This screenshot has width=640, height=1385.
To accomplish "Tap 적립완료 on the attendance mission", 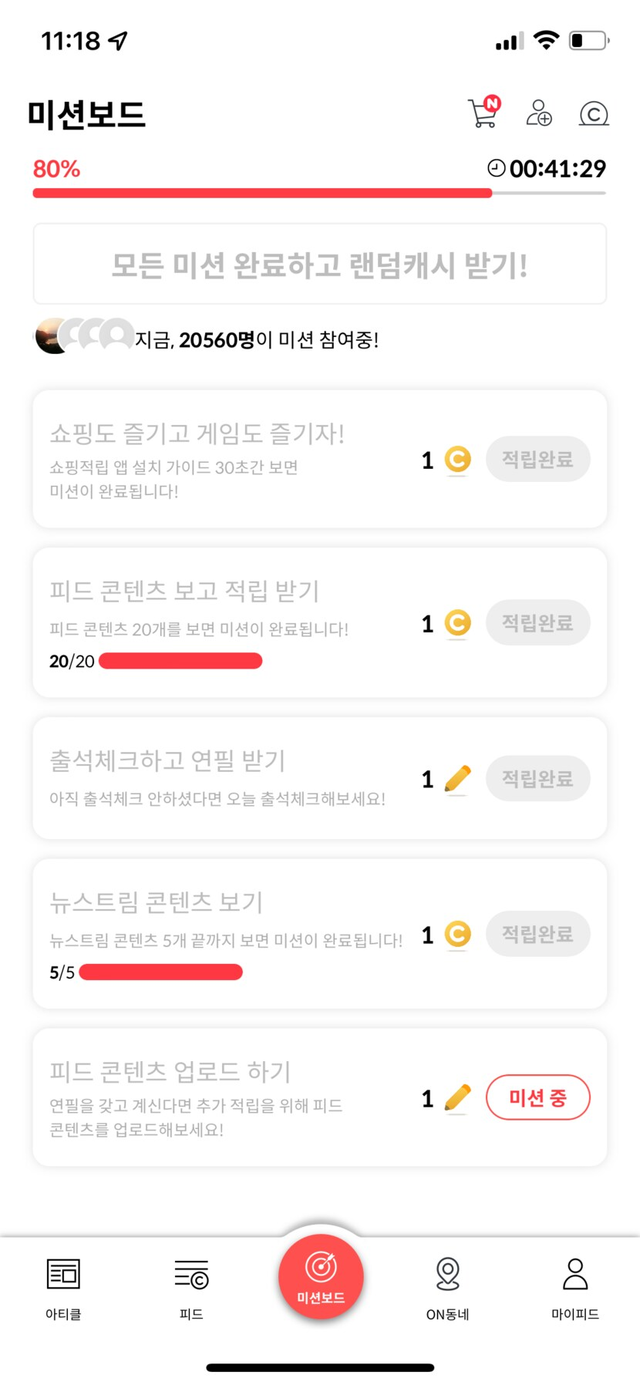I will pos(538,779).
